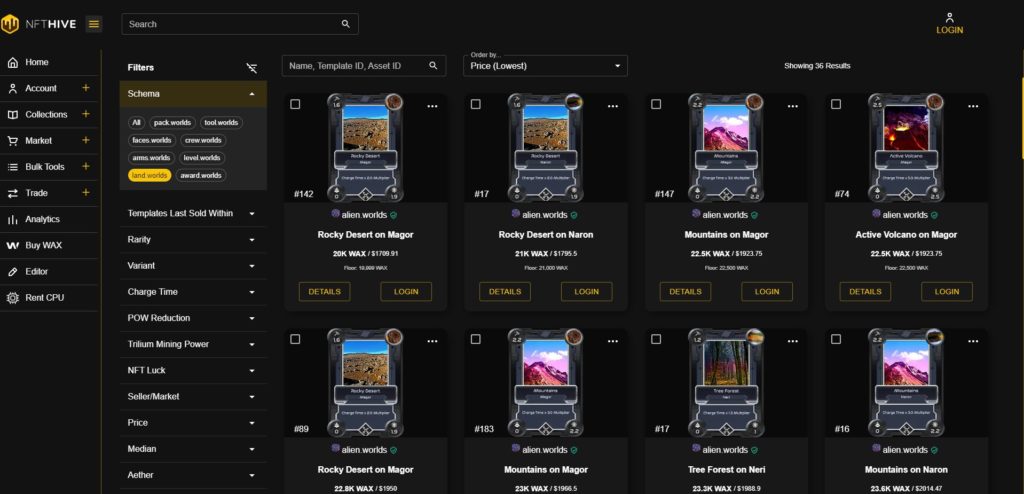Expand the Variant filter
This screenshot has width=1024, height=494.
(193, 266)
